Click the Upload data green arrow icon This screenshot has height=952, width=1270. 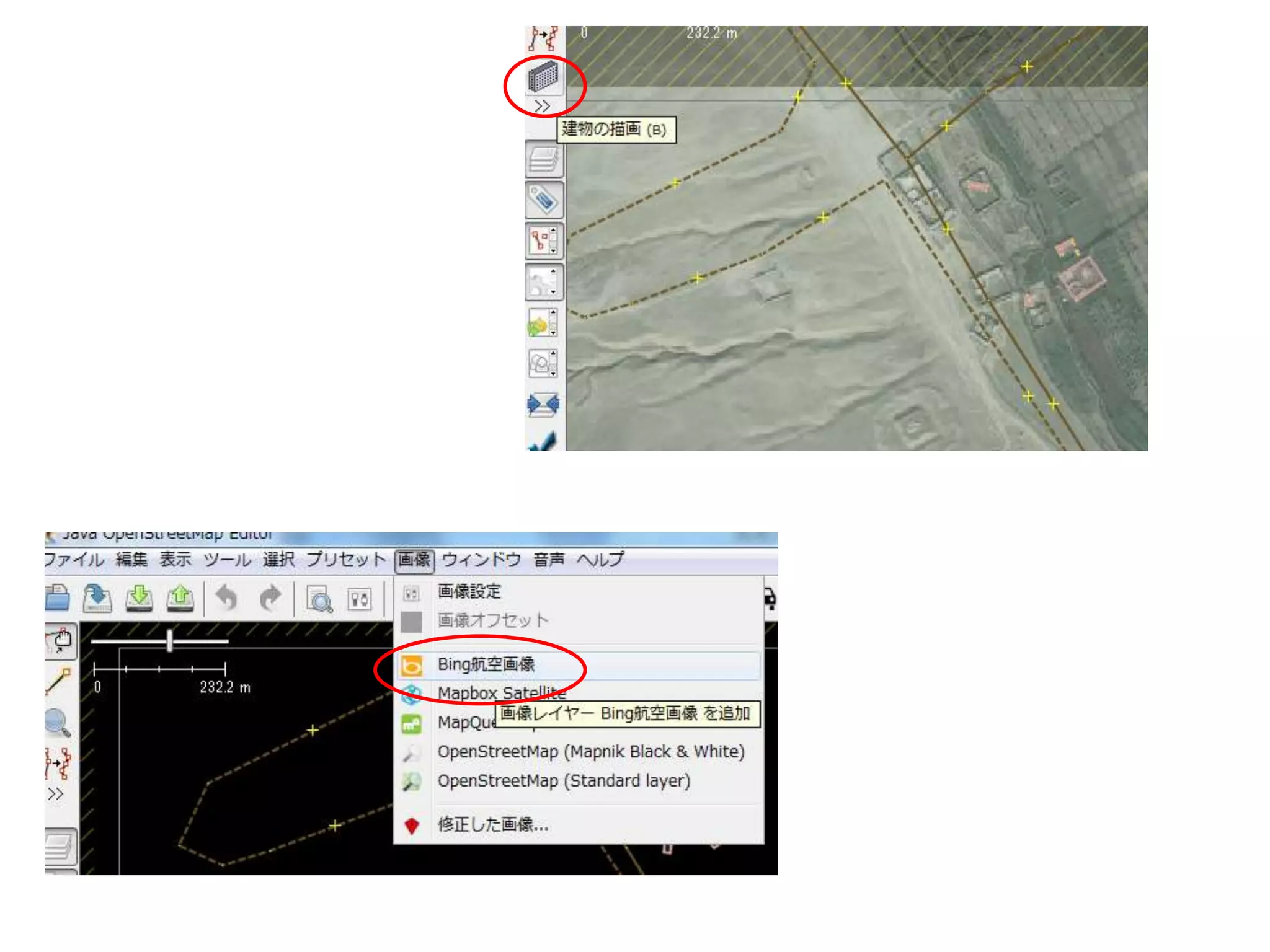[180, 598]
